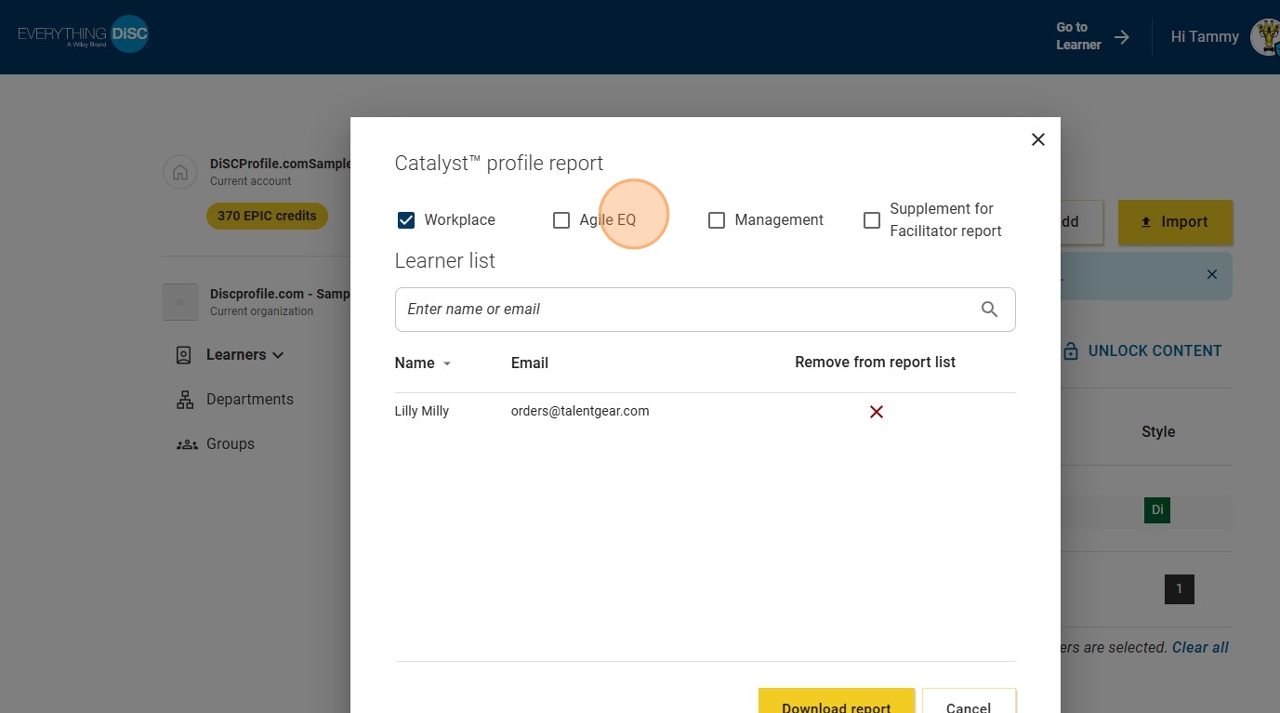The height and width of the screenshot is (713, 1280).
Task: Click the Groups people icon
Action: click(187, 444)
